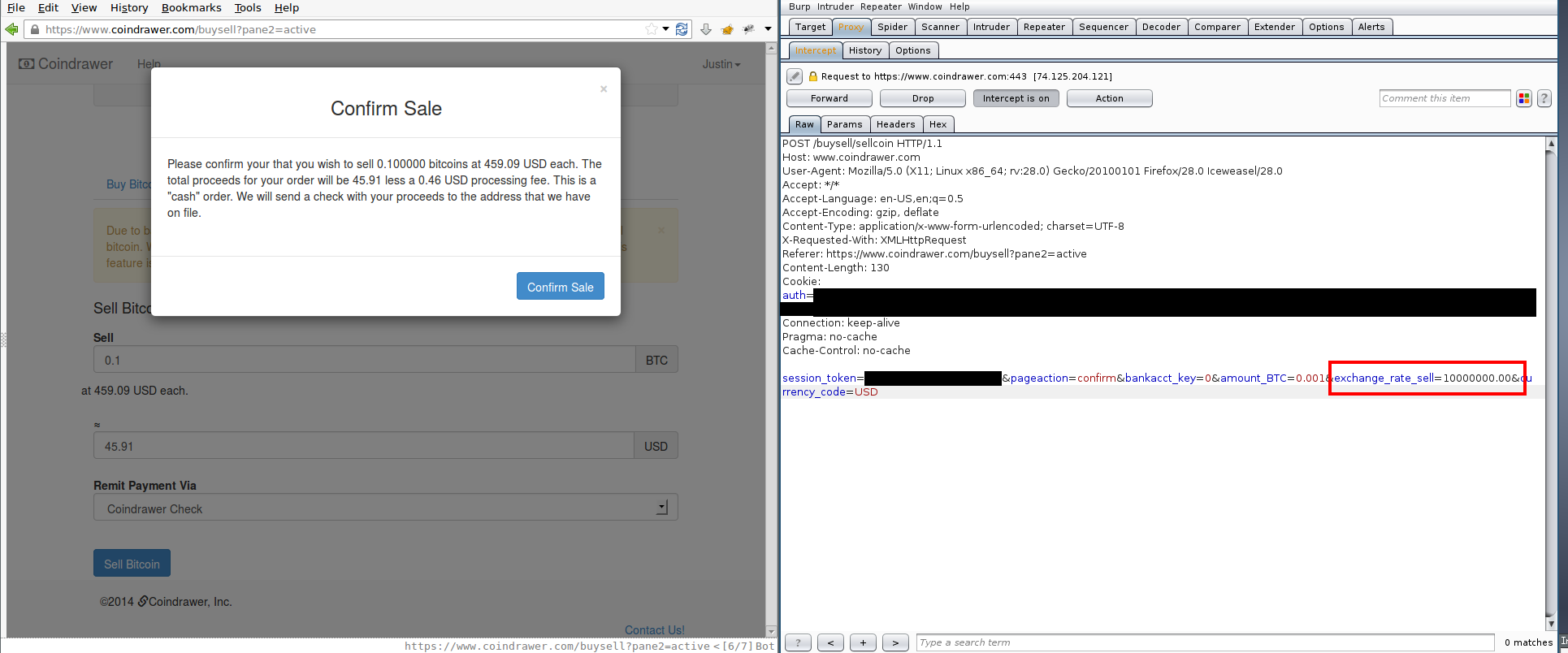
Task: Click the reload icon in the address bar
Action: 682,29
